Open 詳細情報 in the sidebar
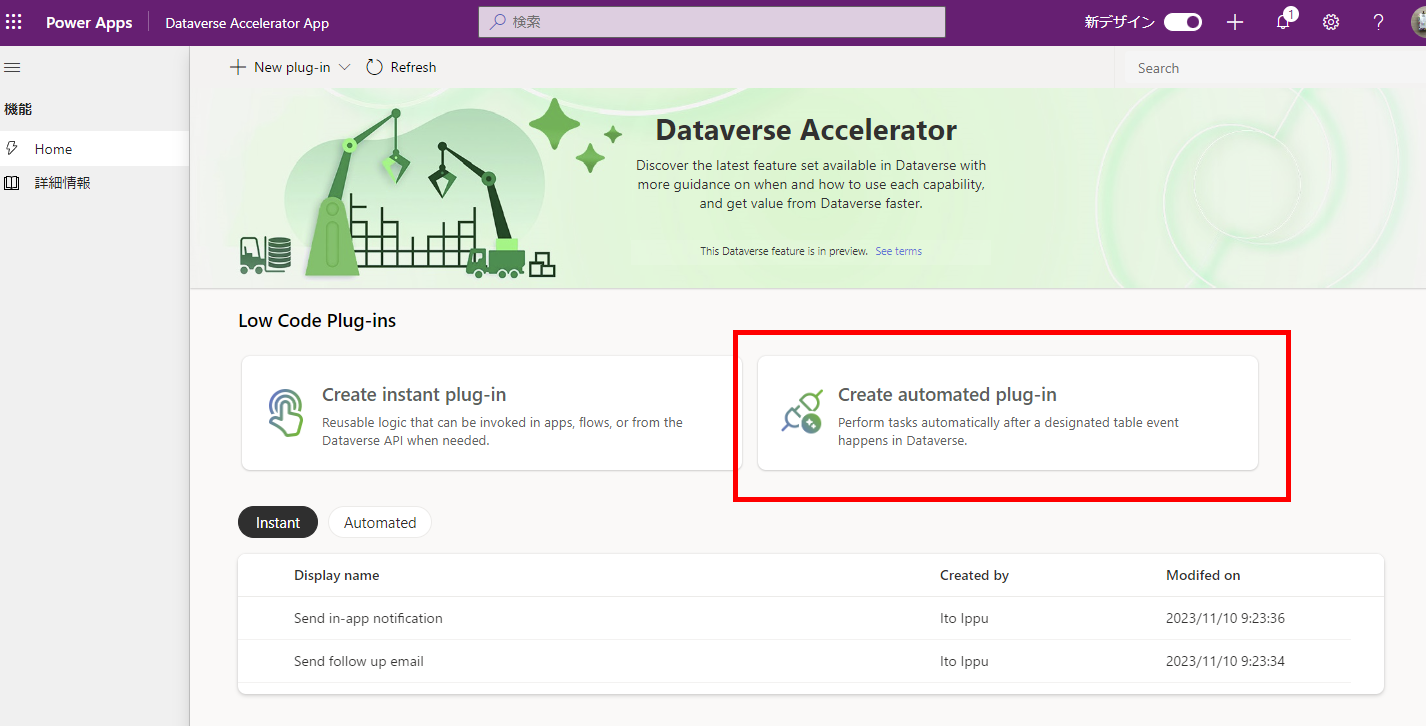This screenshot has width=1426, height=726. coord(64,182)
